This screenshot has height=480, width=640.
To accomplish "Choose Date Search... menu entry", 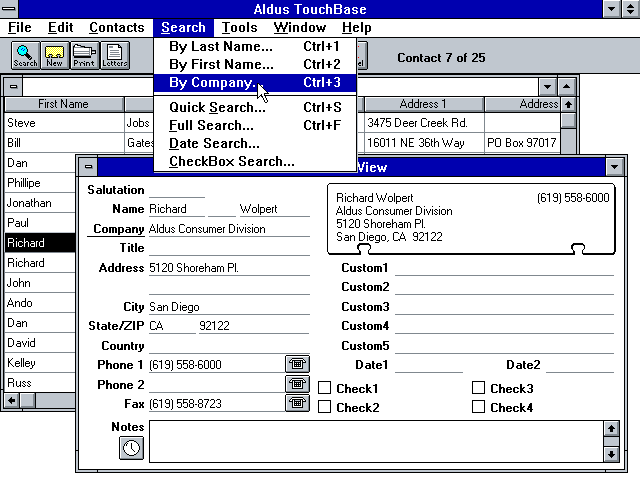I will (x=255, y=143).
